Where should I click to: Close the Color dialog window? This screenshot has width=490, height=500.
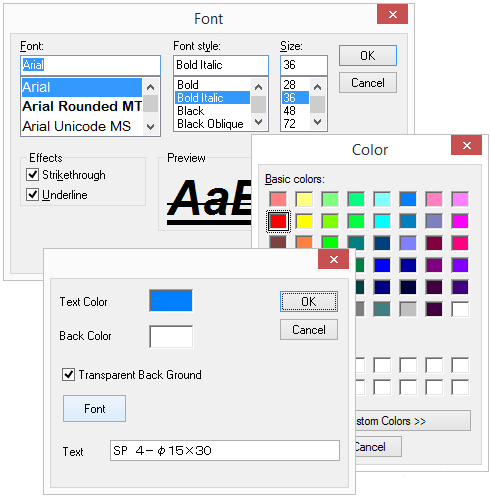tap(466, 145)
